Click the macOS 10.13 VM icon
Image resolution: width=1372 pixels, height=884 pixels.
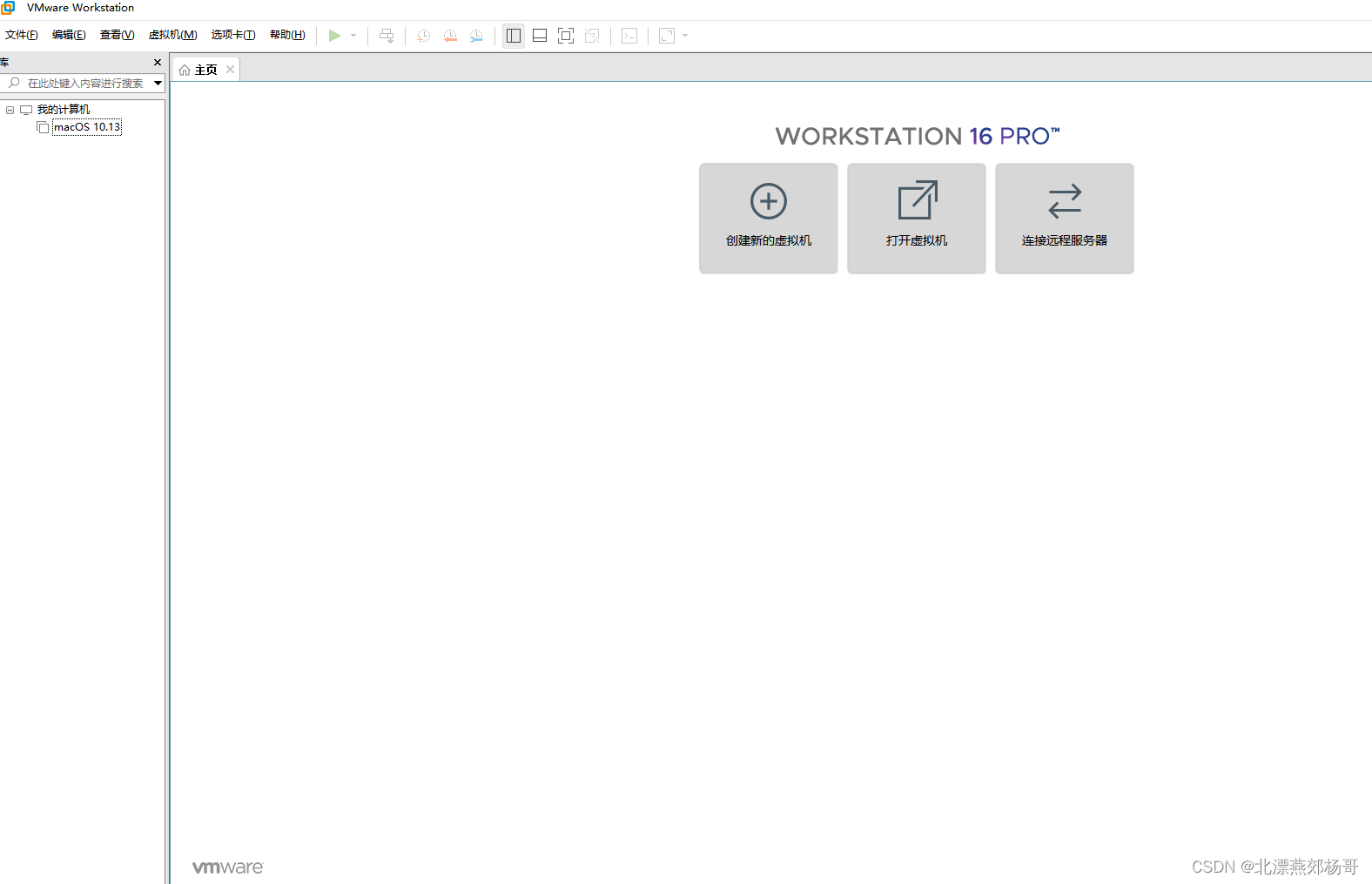[x=43, y=127]
